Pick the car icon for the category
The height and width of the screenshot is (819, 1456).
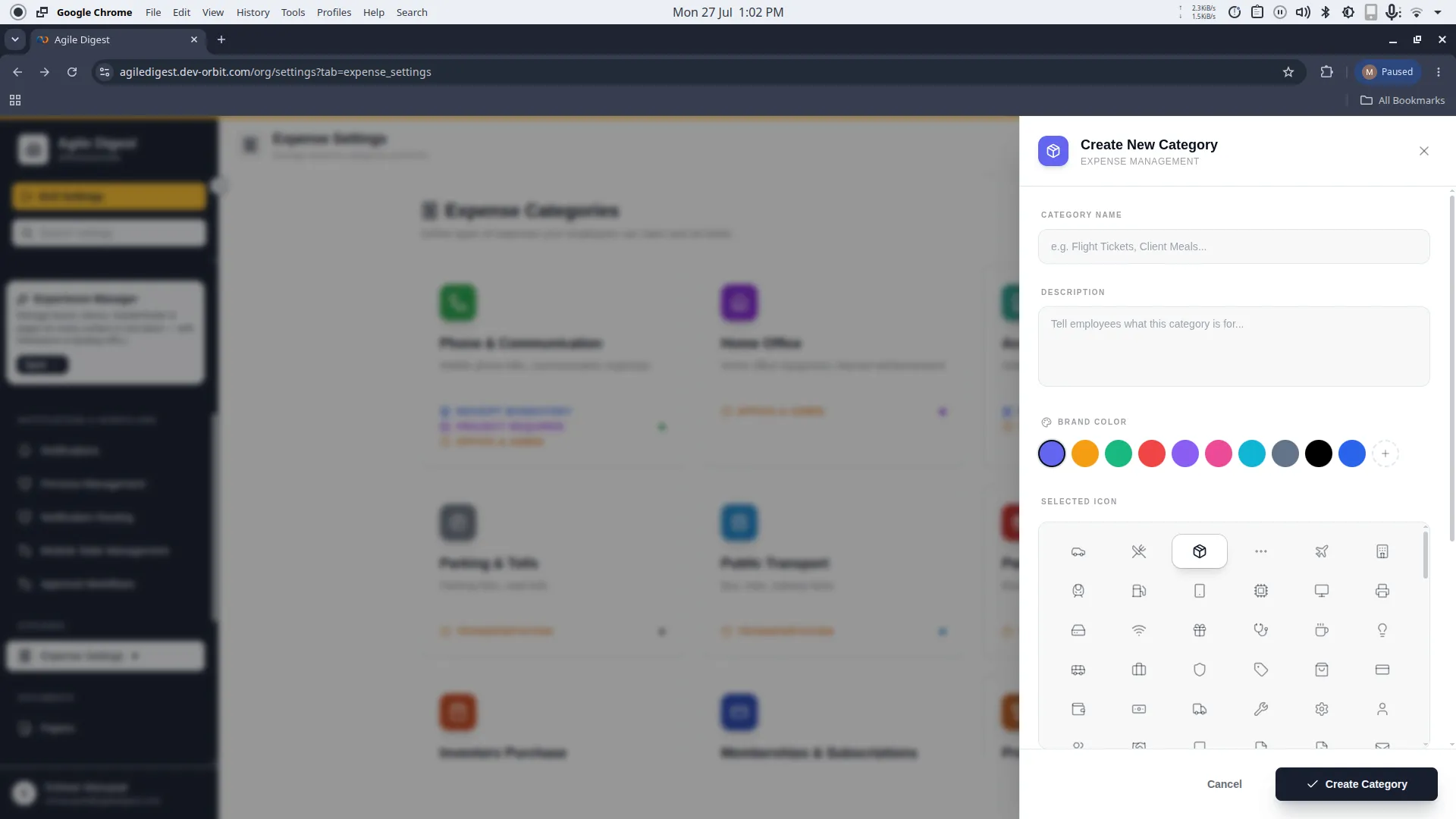[1078, 551]
